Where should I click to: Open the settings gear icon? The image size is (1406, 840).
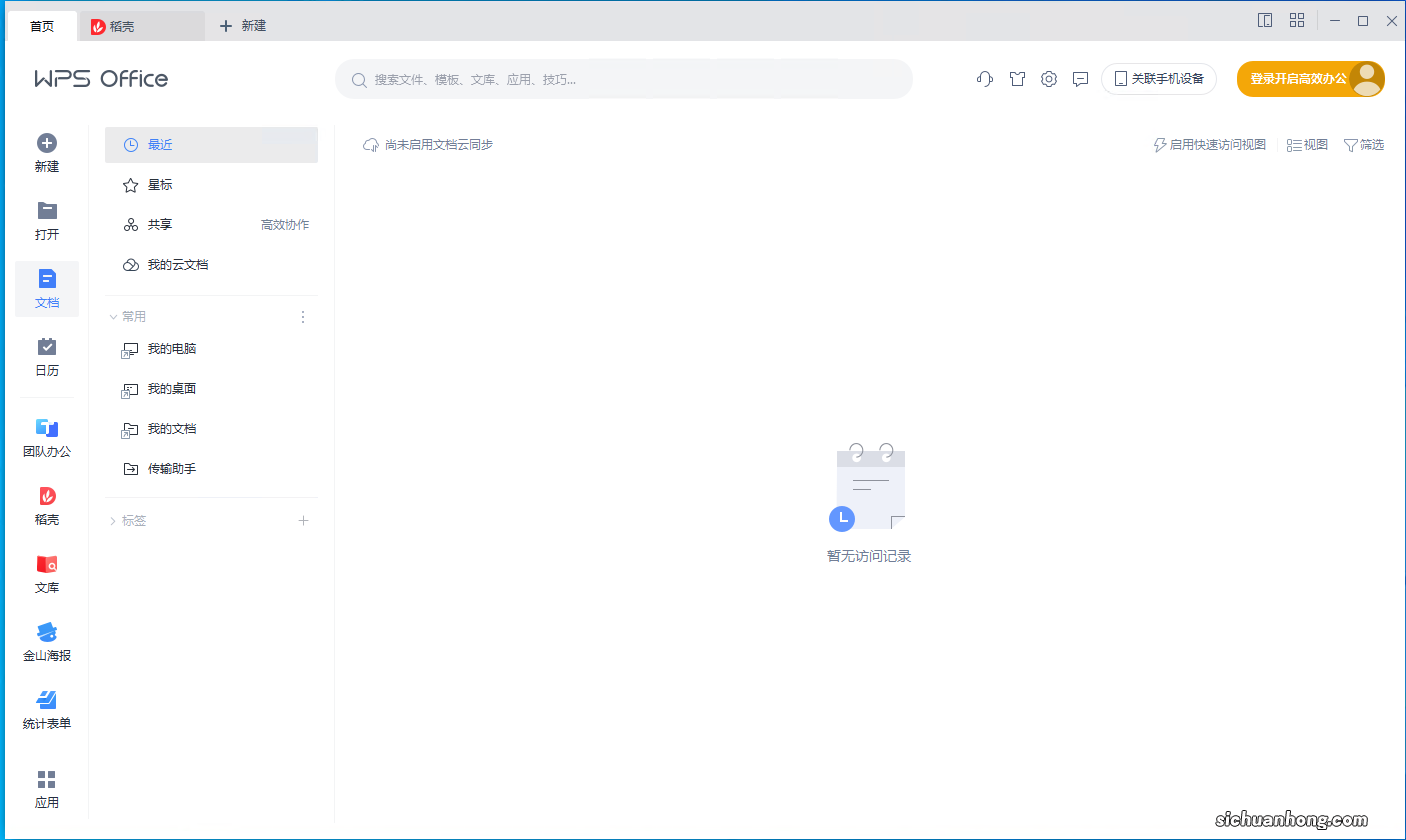click(1049, 79)
